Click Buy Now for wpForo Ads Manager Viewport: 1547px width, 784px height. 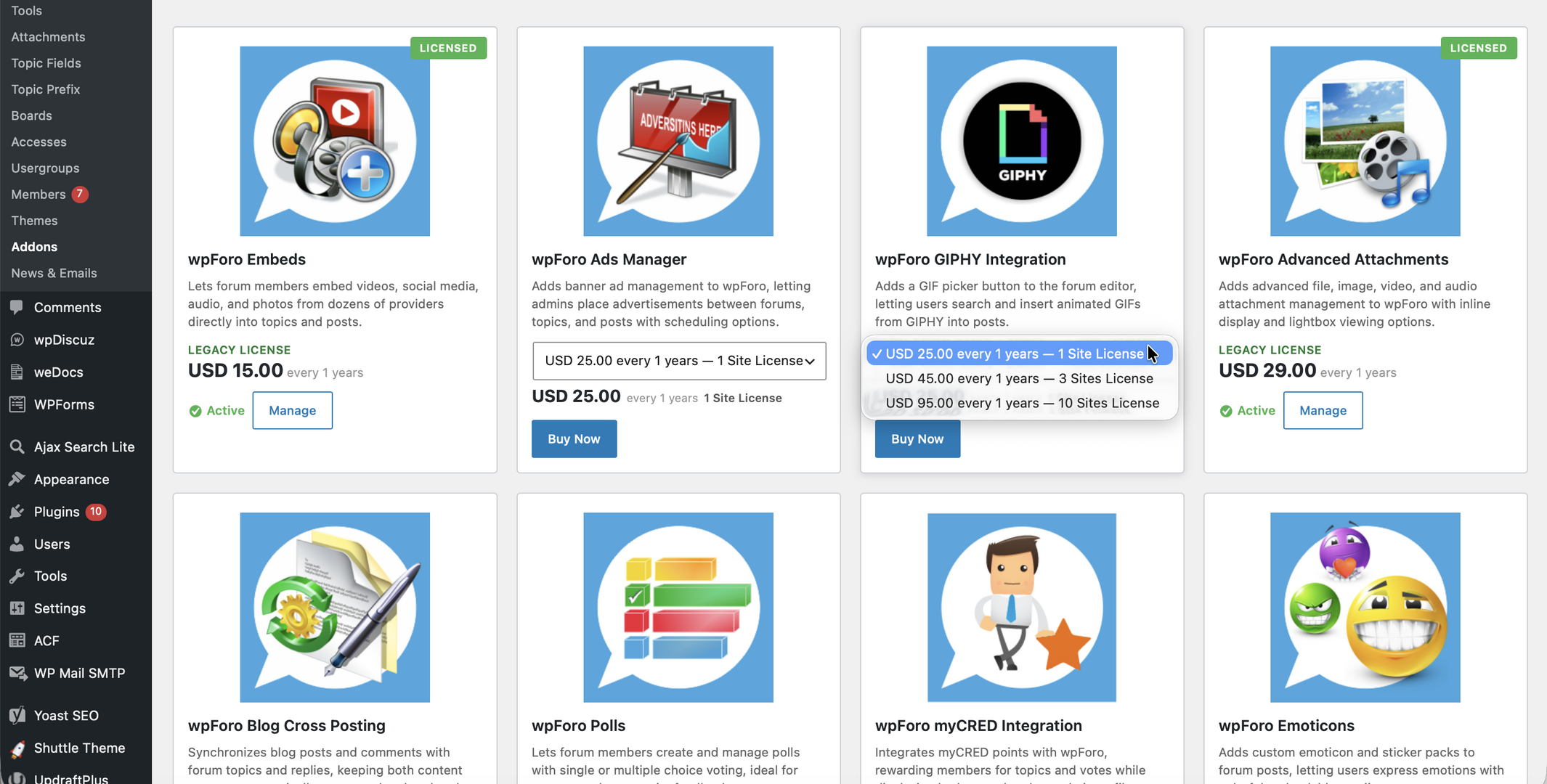click(x=574, y=439)
